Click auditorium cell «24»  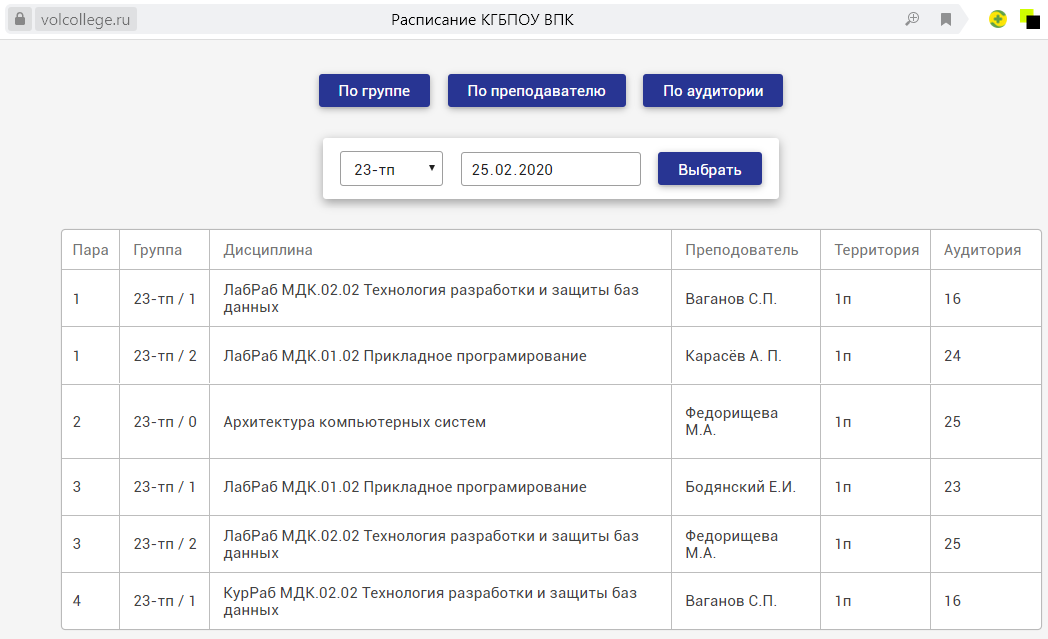coord(985,356)
